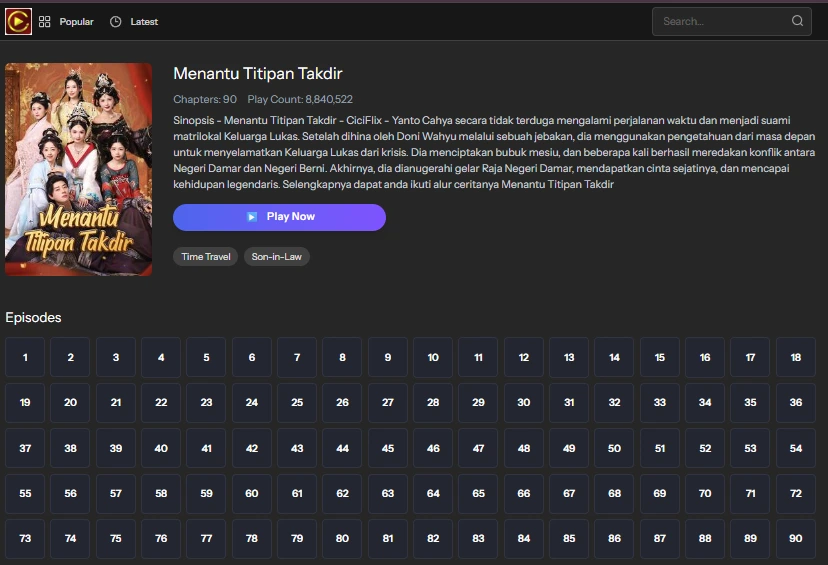Choose episode 45
The width and height of the screenshot is (828, 565).
[388, 449]
